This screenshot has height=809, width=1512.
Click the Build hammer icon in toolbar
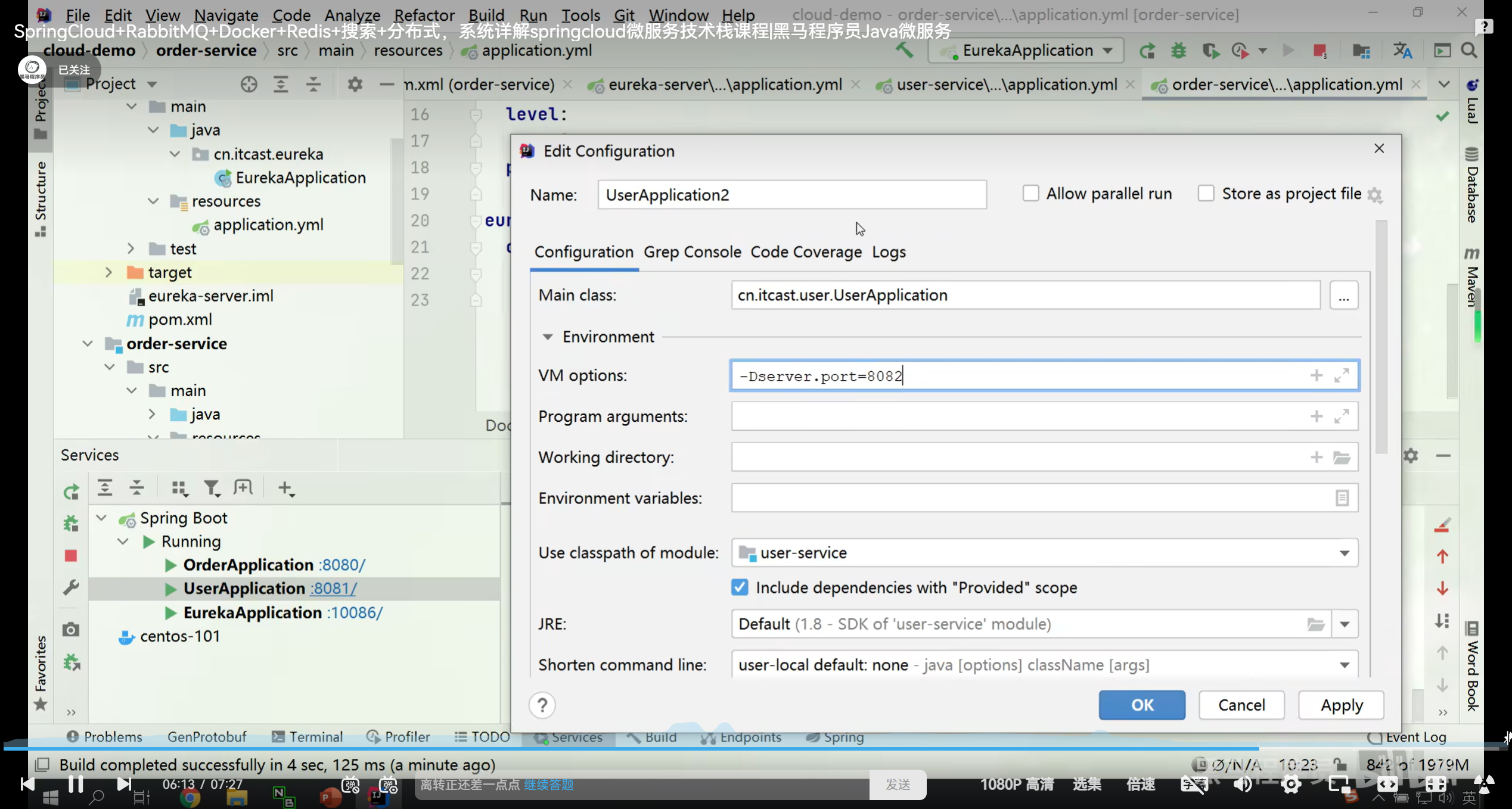point(904,51)
